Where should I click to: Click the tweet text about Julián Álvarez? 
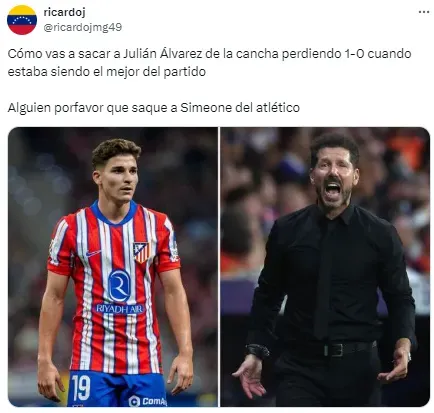tap(209, 63)
